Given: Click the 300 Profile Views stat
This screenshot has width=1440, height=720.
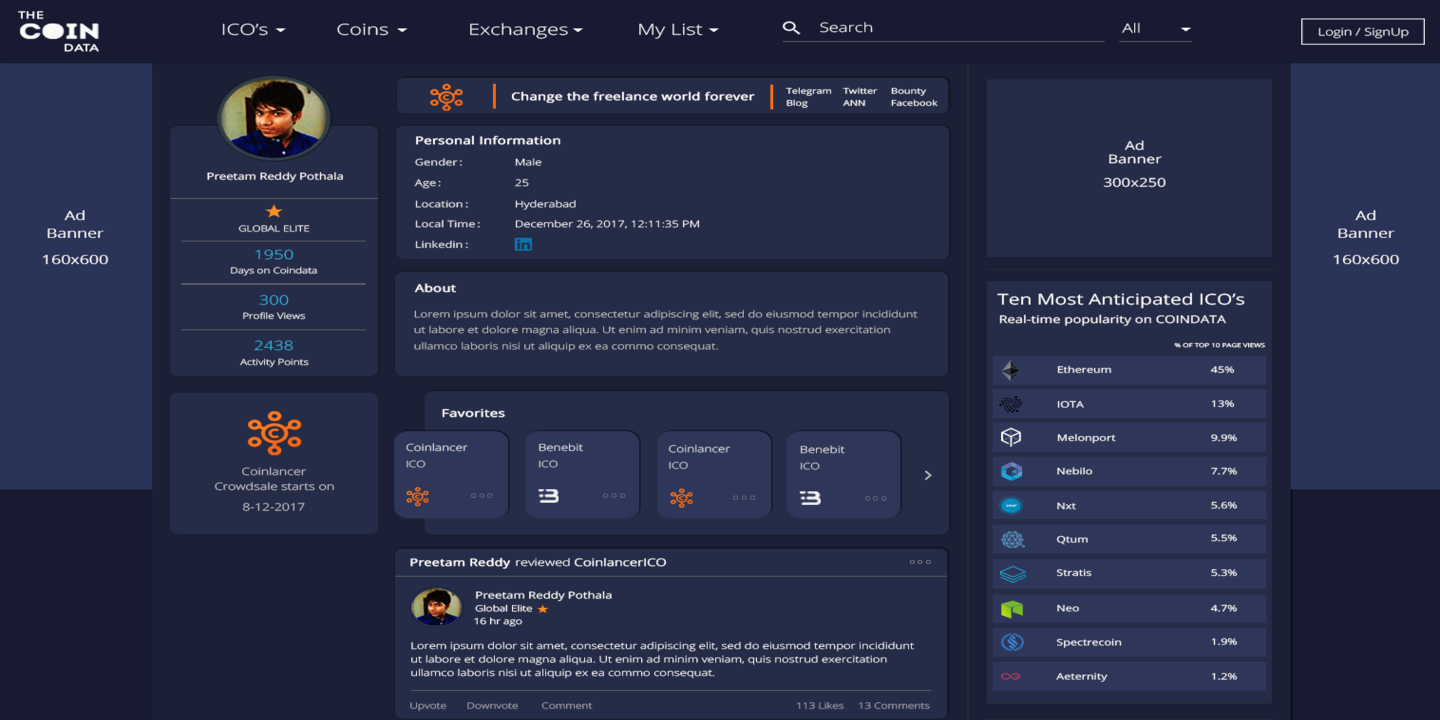Looking at the screenshot, I should click(274, 307).
